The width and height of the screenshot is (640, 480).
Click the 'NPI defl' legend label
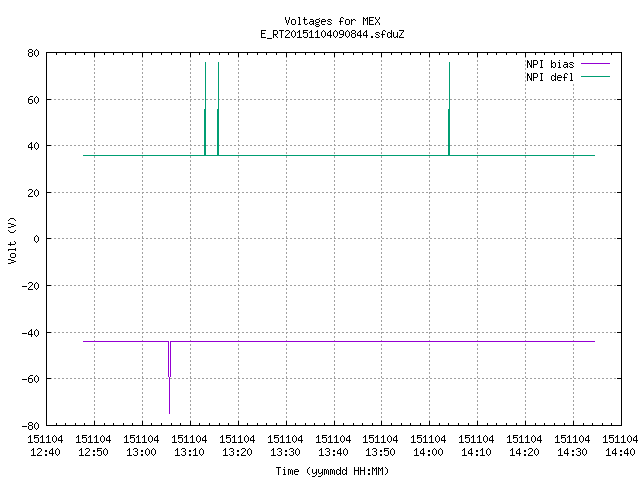[550, 77]
